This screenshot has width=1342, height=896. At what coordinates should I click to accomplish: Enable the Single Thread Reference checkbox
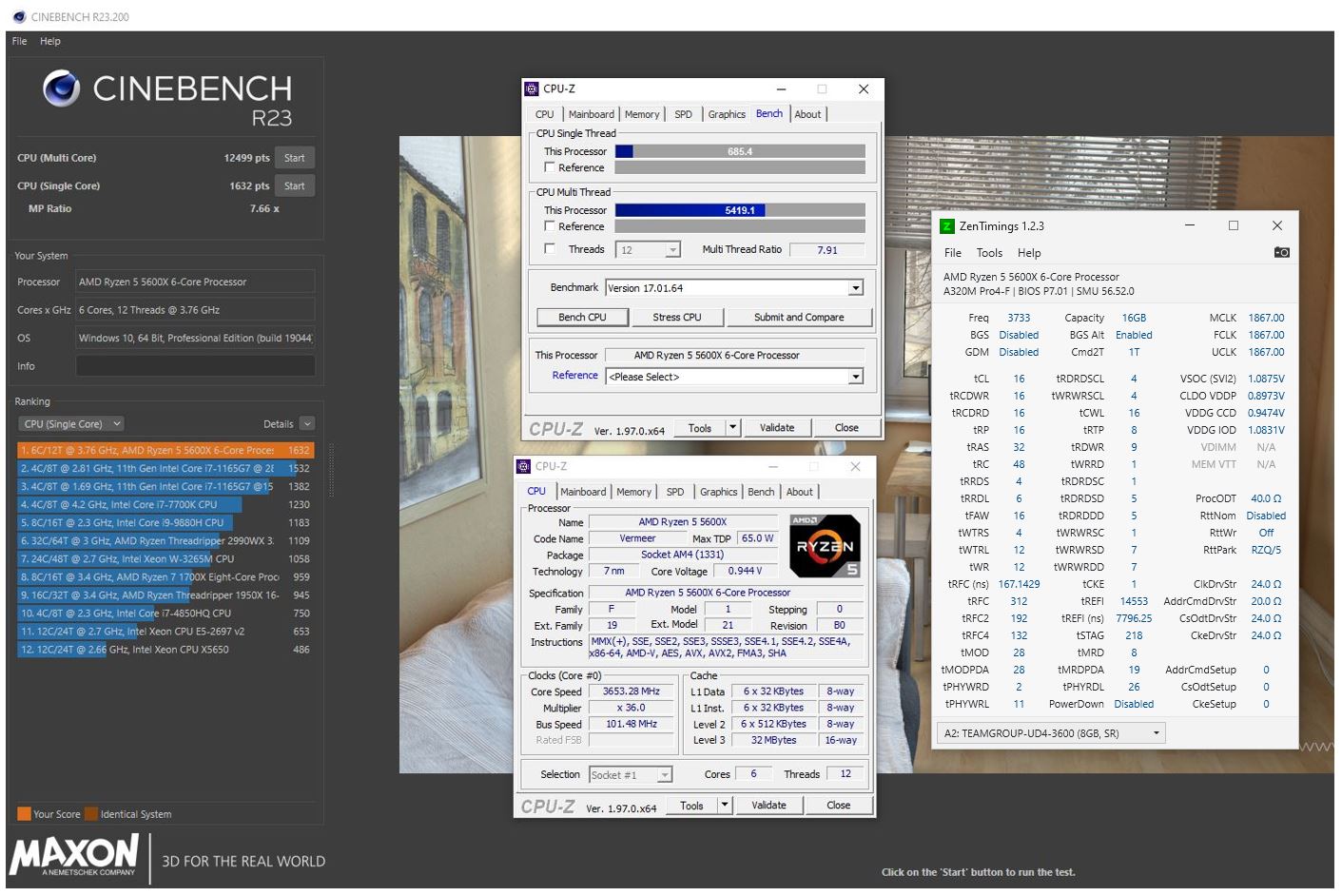(550, 167)
